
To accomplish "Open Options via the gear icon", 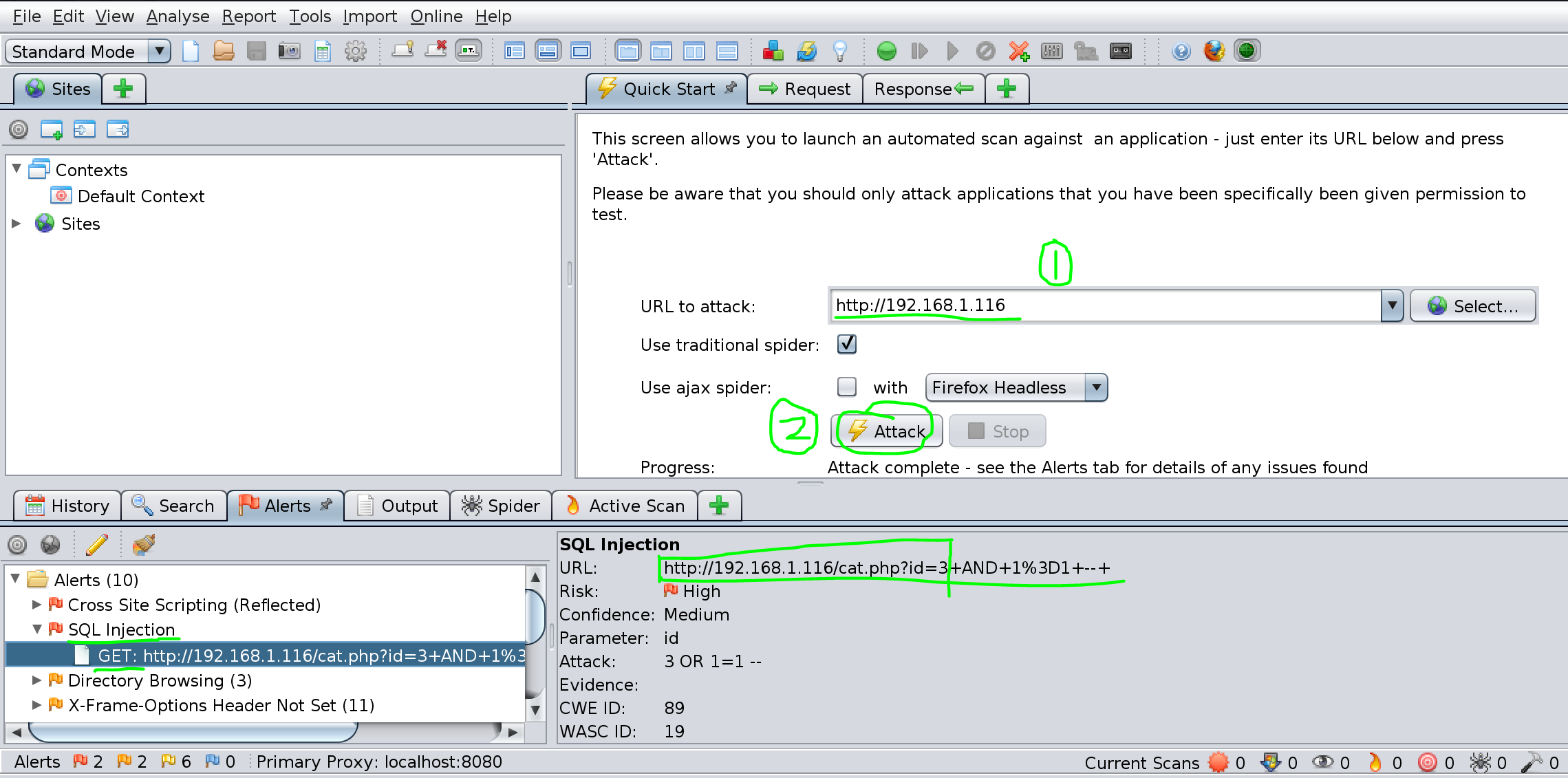I will (x=355, y=51).
